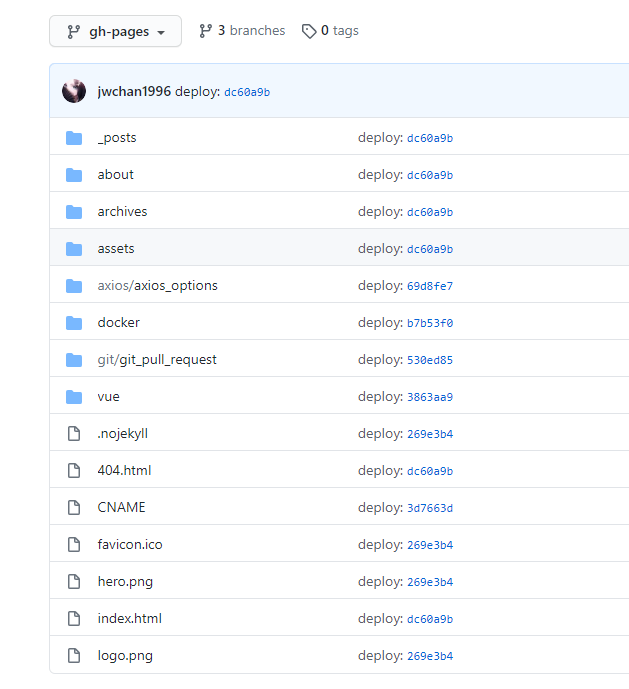The image size is (629, 689).
Task: Click the _posts folder icon
Action: [74, 138]
